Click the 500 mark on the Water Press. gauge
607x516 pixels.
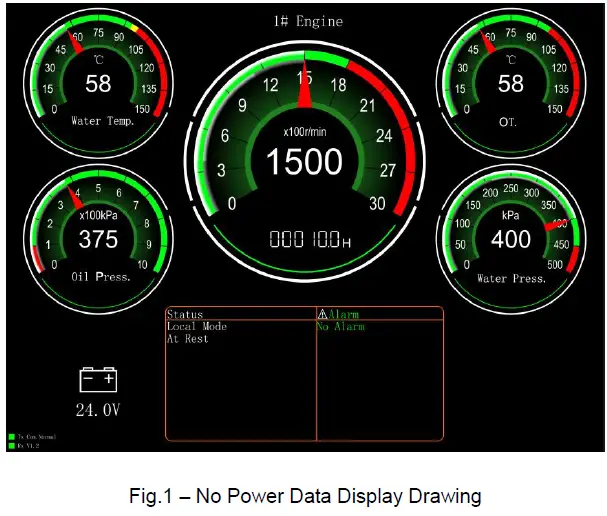pos(555,265)
